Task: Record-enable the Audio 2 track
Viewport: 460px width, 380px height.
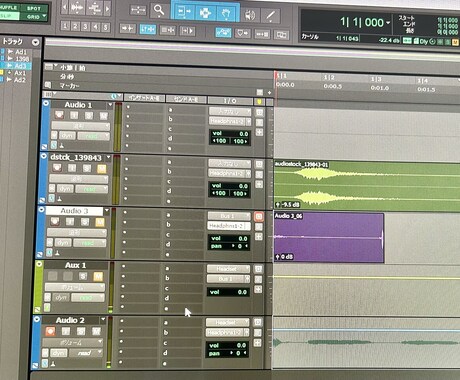Action: click(x=50, y=331)
